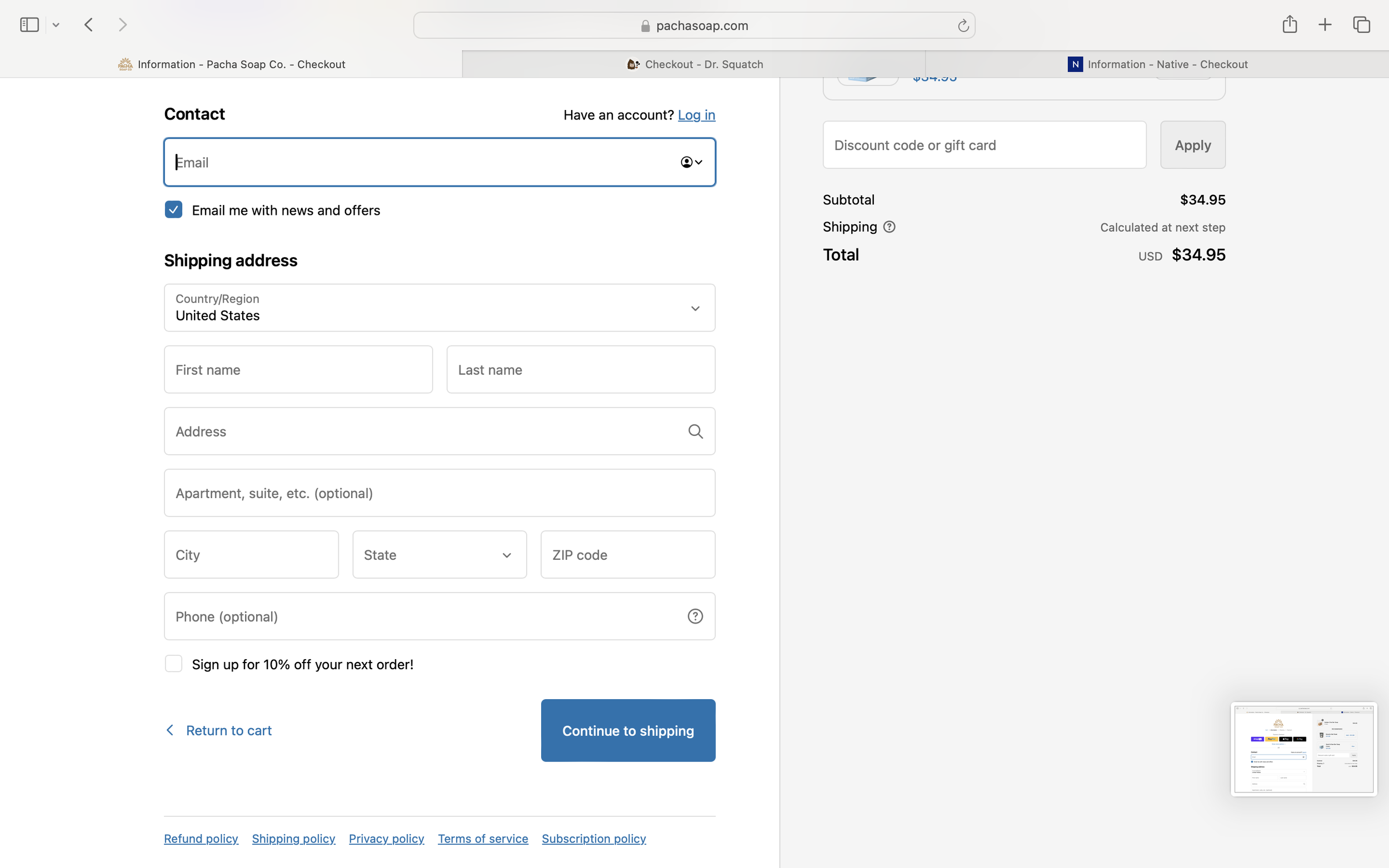Viewport: 1389px width, 868px height.
Task: Open the screenshot preview thumbnail
Action: point(1303,749)
